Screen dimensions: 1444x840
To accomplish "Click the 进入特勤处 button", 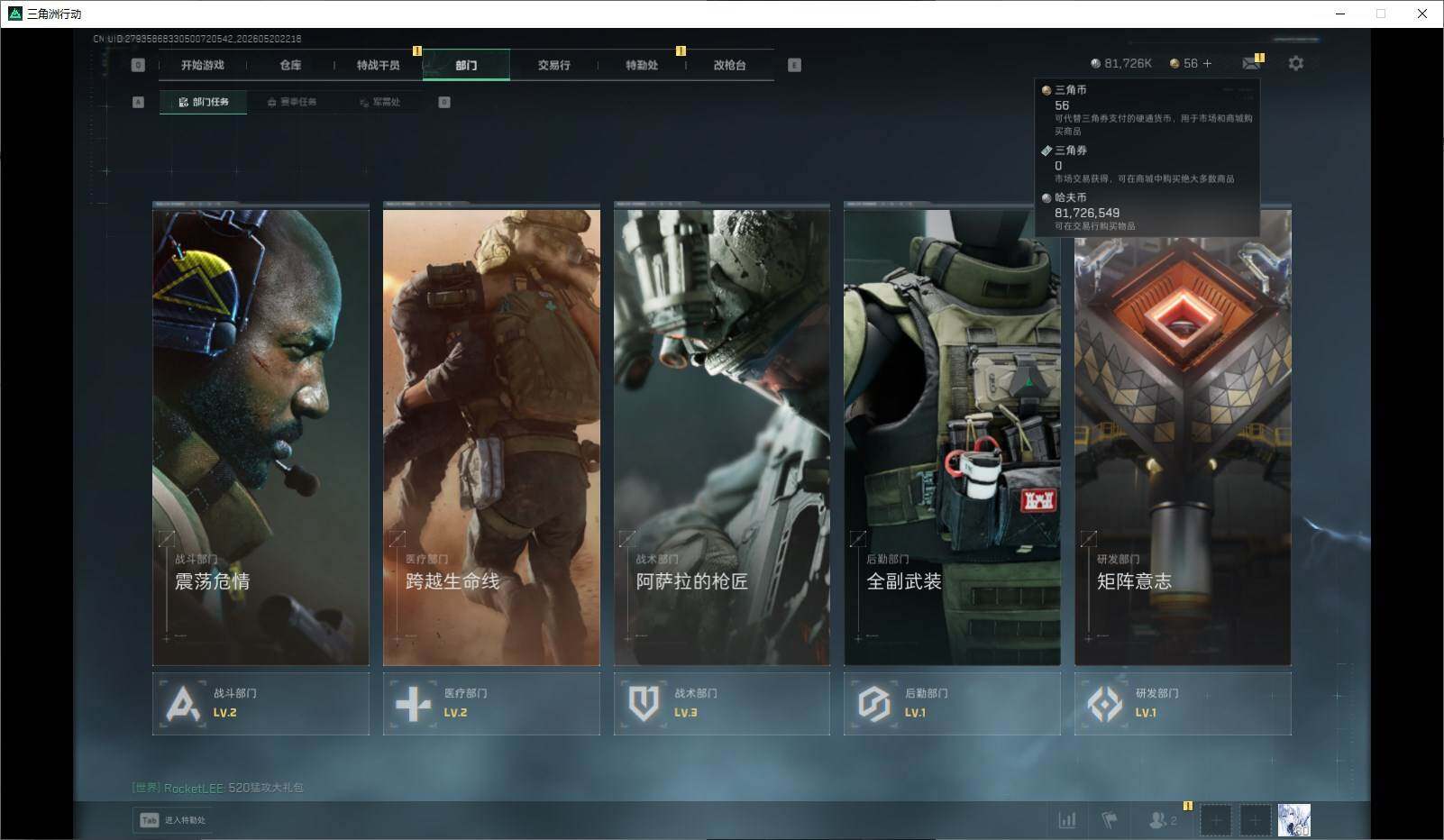I will pos(173,820).
